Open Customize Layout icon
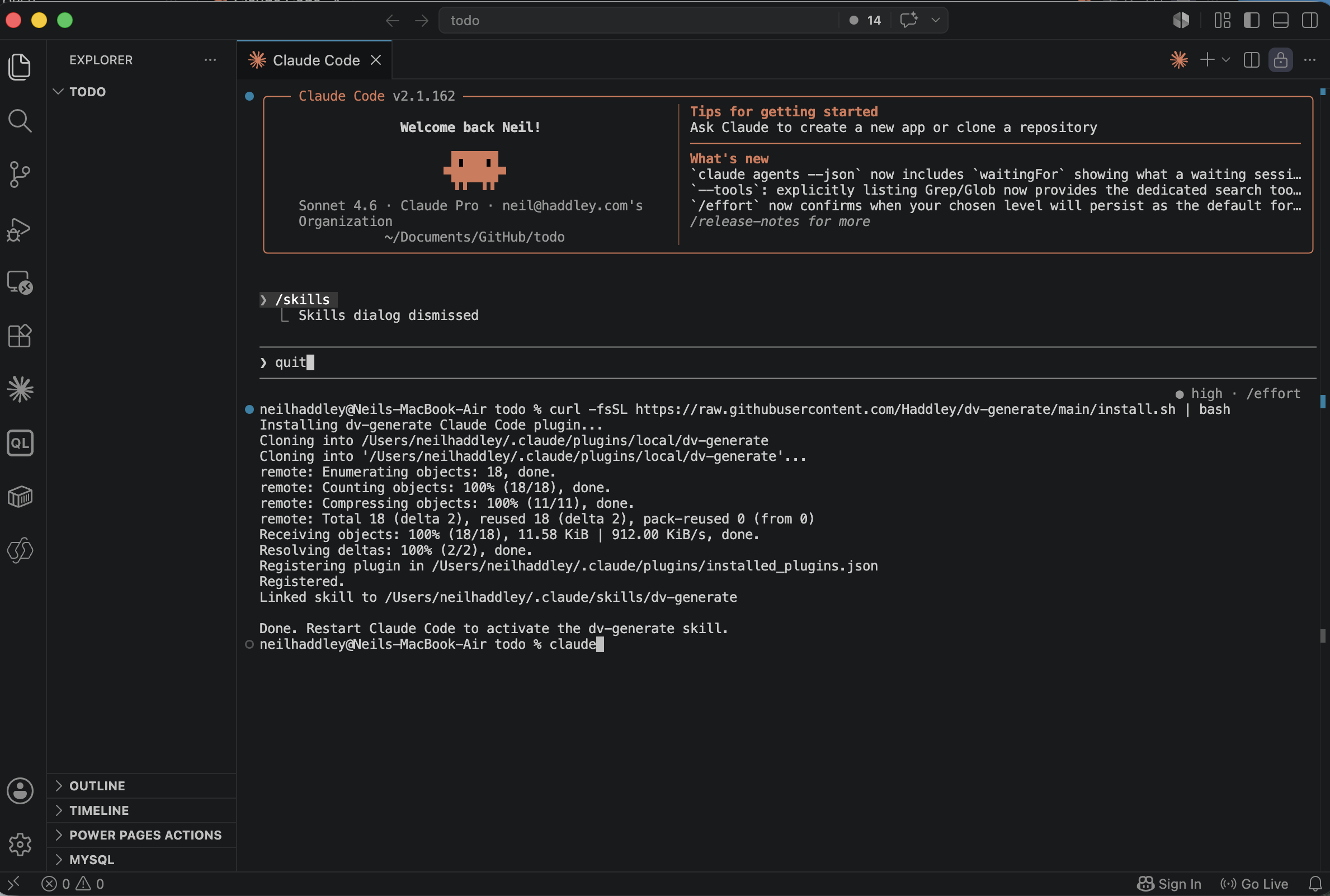This screenshot has height=896, width=1330. click(1223, 21)
